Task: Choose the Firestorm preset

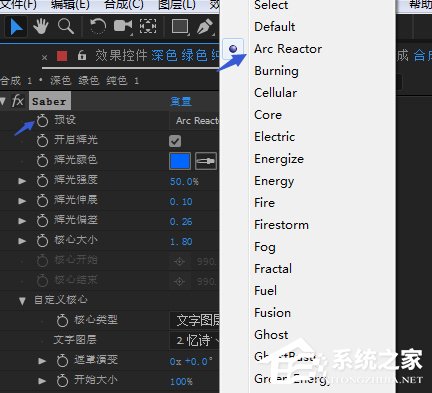Action: pyautogui.click(x=281, y=225)
